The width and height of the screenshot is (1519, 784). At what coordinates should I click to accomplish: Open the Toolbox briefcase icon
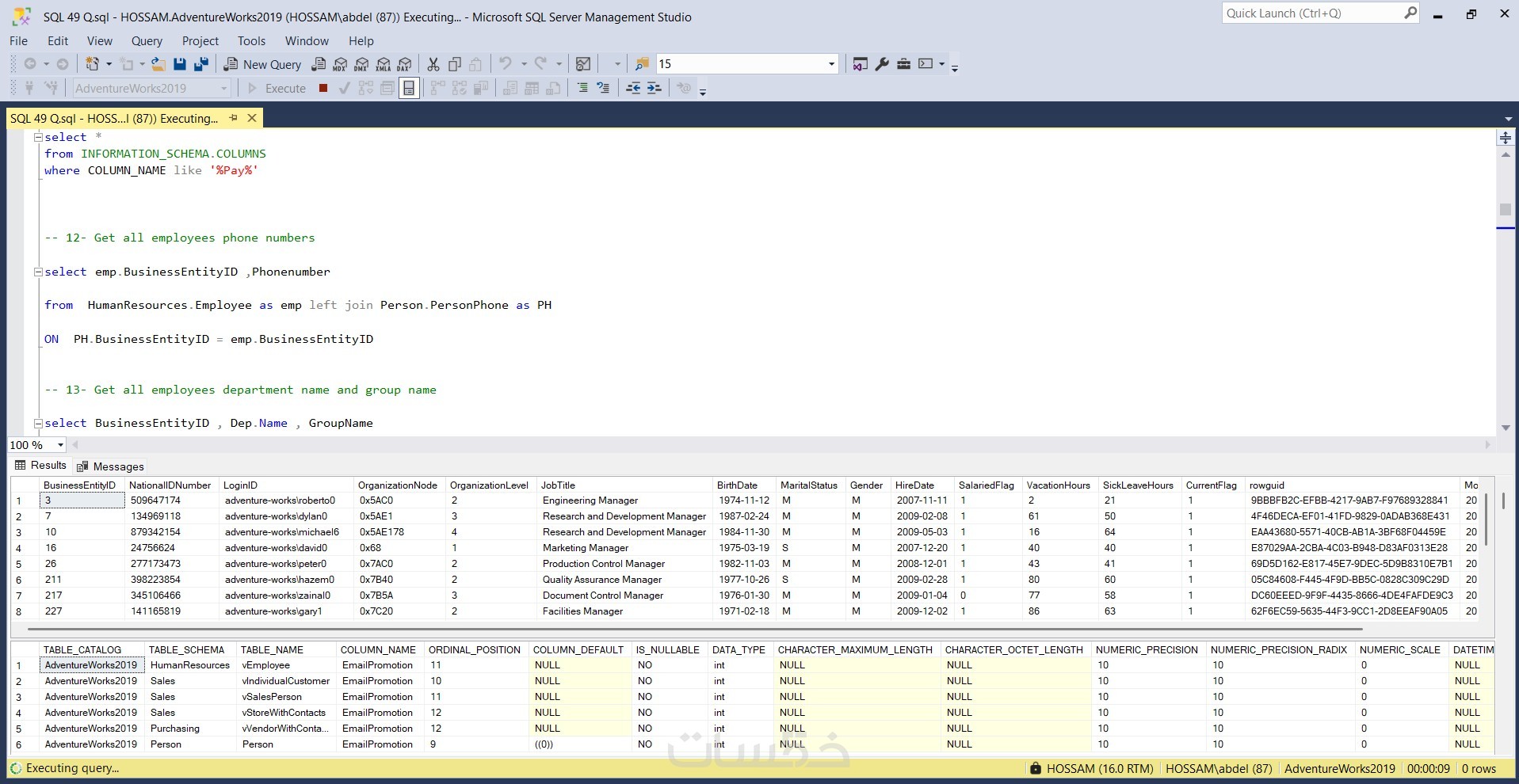tap(903, 64)
